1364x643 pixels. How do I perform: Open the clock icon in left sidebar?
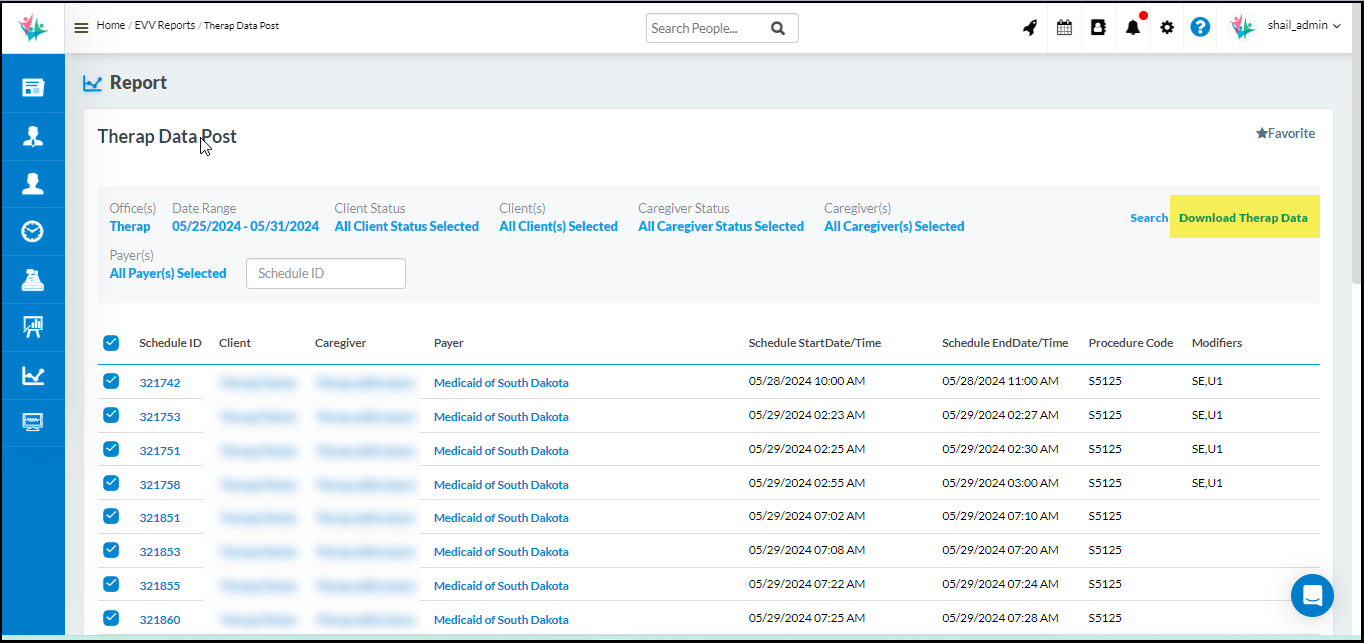pos(33,232)
